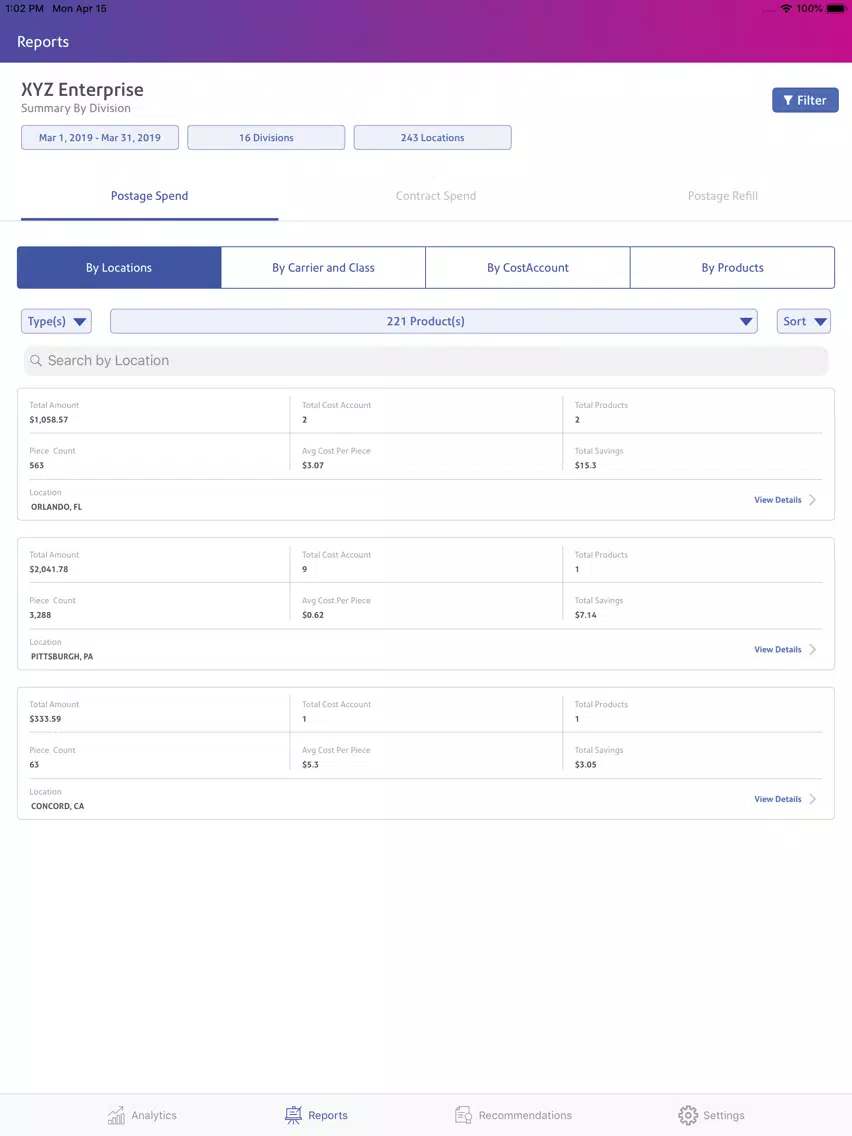This screenshot has width=852, height=1136.
Task: Select the By CostAccount segment
Action: point(527,267)
